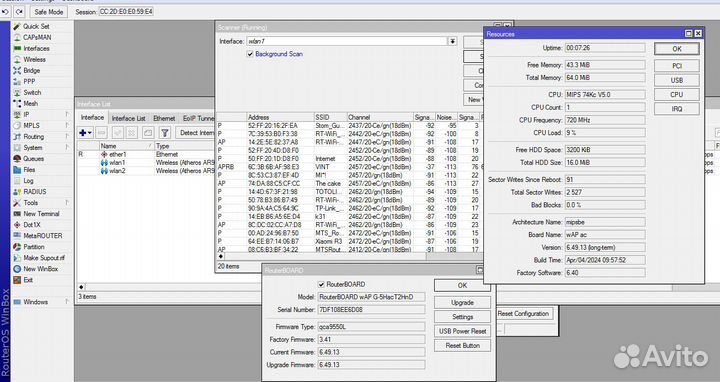Click the CPU button in Resources
This screenshot has width=720, height=382.
pyautogui.click(x=677, y=95)
